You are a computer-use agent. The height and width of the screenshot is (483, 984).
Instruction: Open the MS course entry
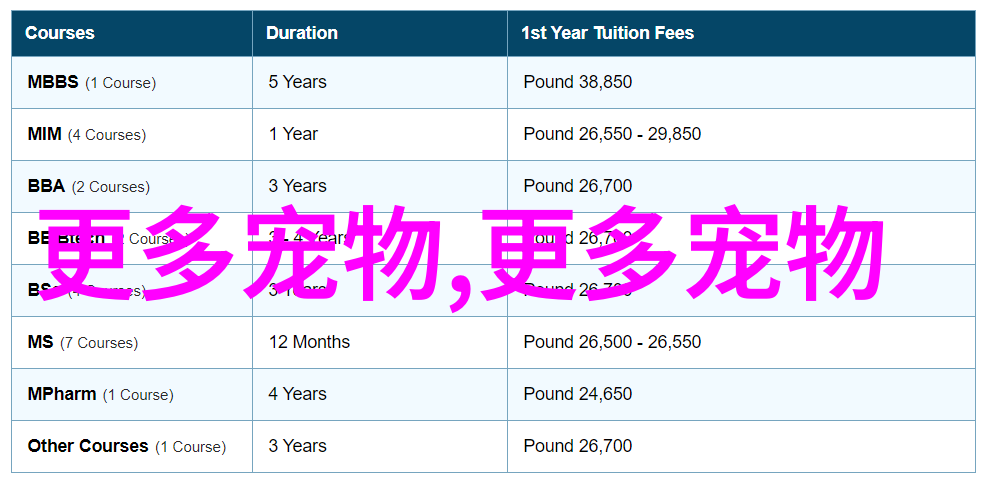pos(40,342)
